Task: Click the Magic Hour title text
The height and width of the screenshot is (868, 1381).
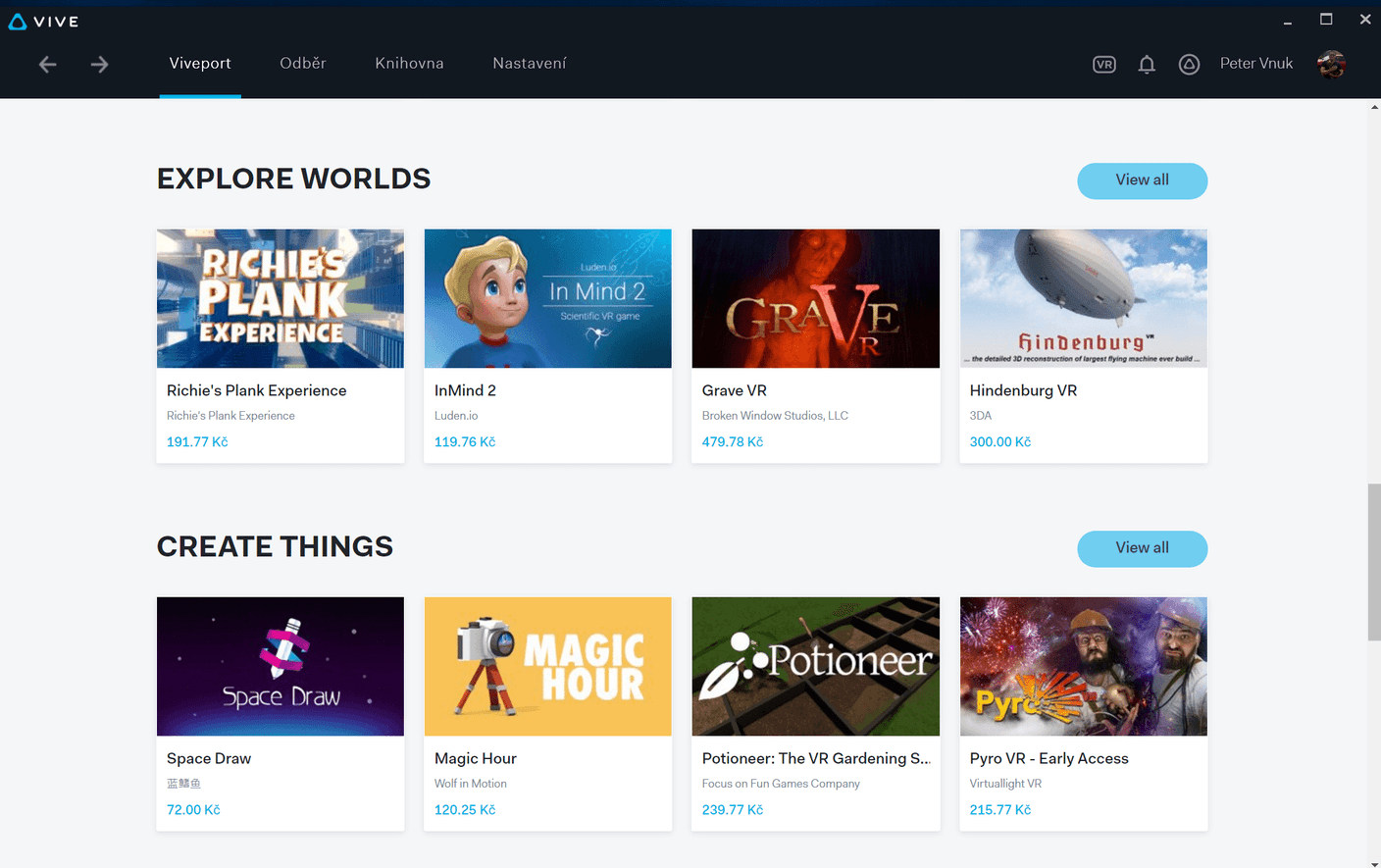Action: pos(476,758)
